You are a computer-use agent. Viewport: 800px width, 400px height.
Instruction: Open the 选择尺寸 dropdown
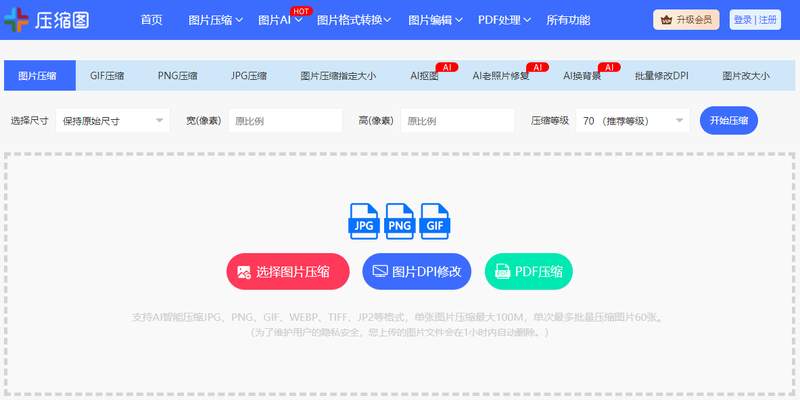coord(112,121)
